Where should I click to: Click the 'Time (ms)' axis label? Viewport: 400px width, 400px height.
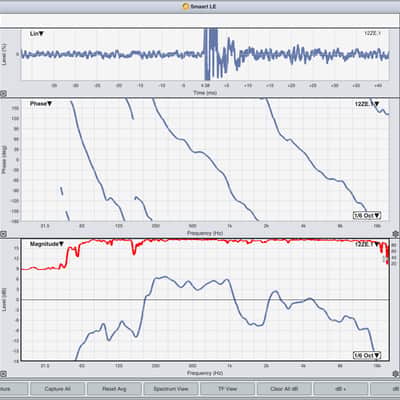point(205,93)
